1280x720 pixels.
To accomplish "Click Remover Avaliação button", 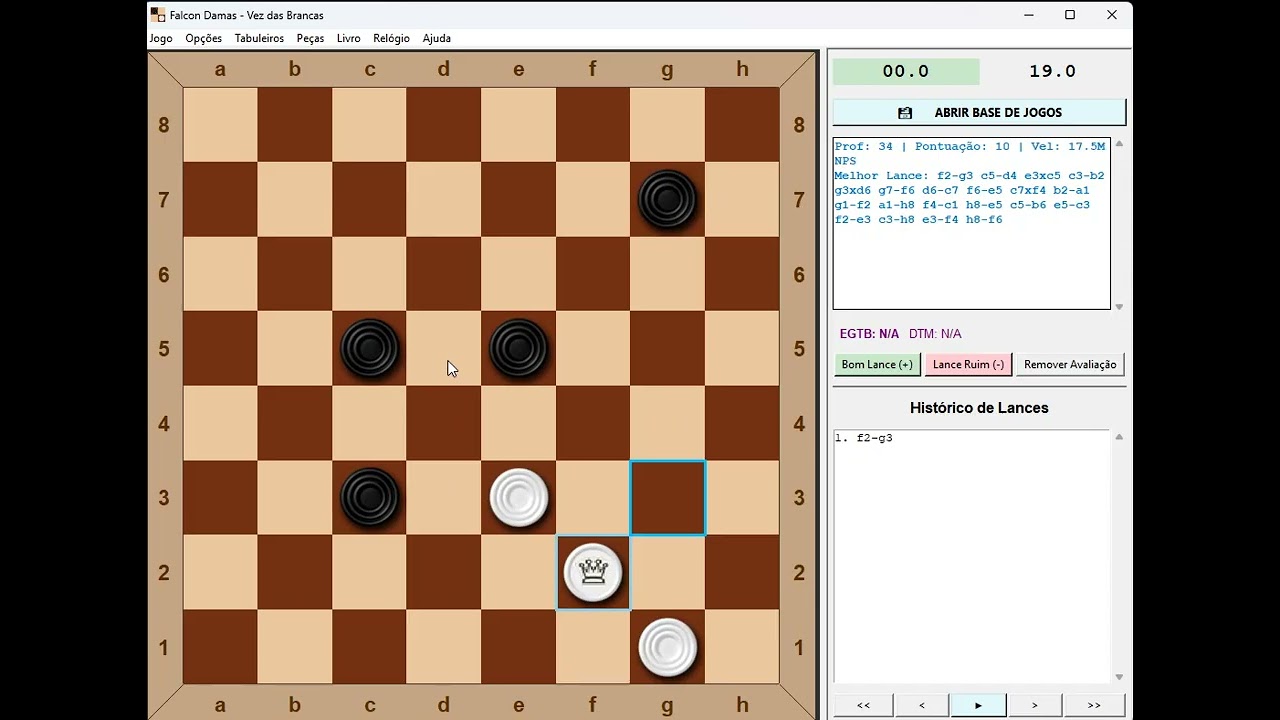I will tap(1070, 364).
